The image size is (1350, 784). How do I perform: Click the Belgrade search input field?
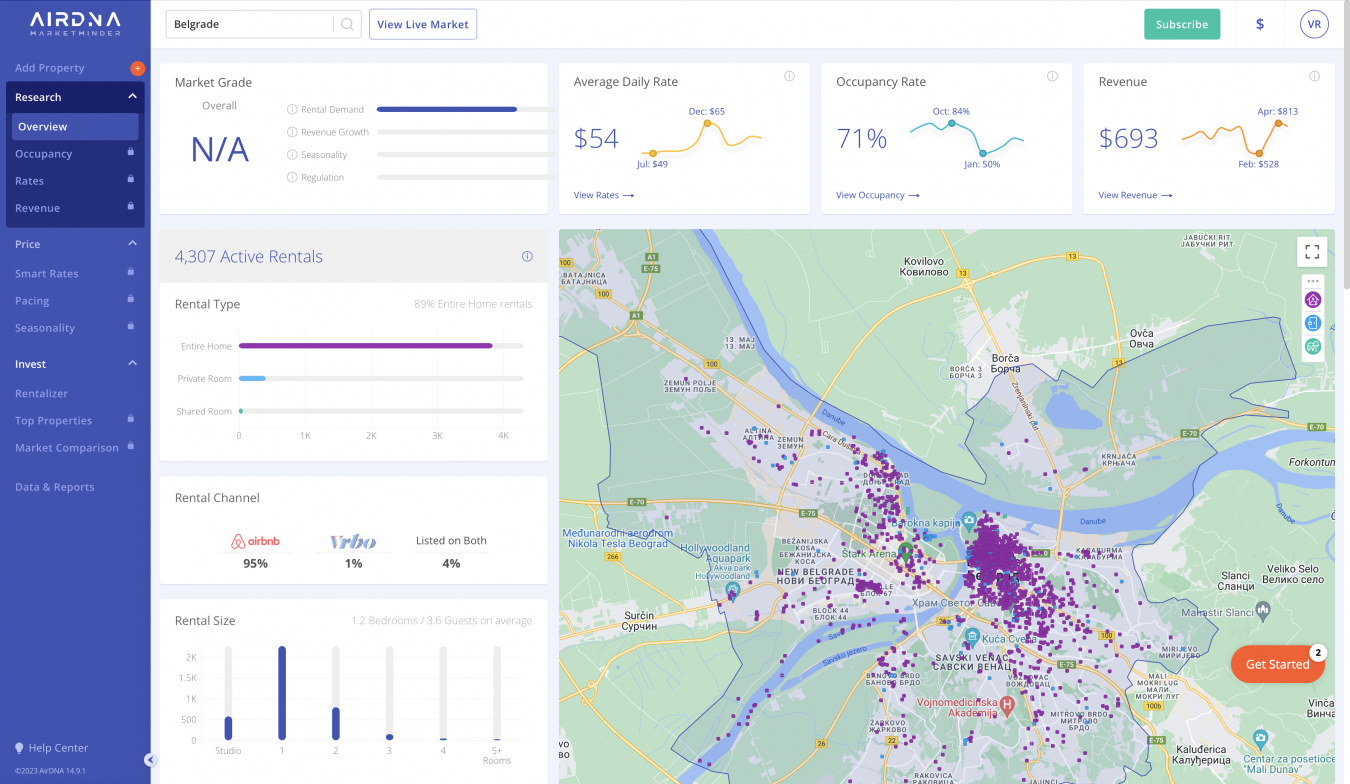(x=250, y=24)
